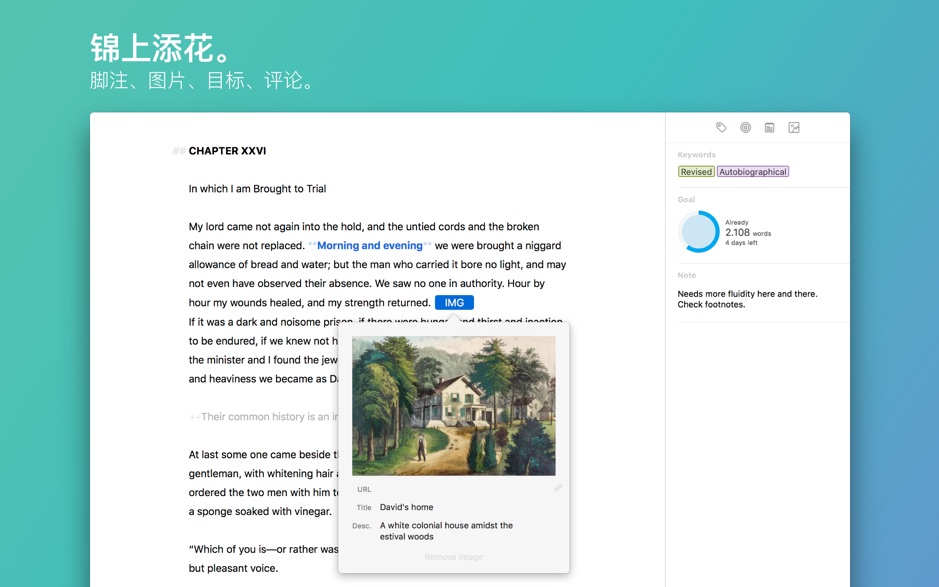Click the link icon beside URL field

558,489
